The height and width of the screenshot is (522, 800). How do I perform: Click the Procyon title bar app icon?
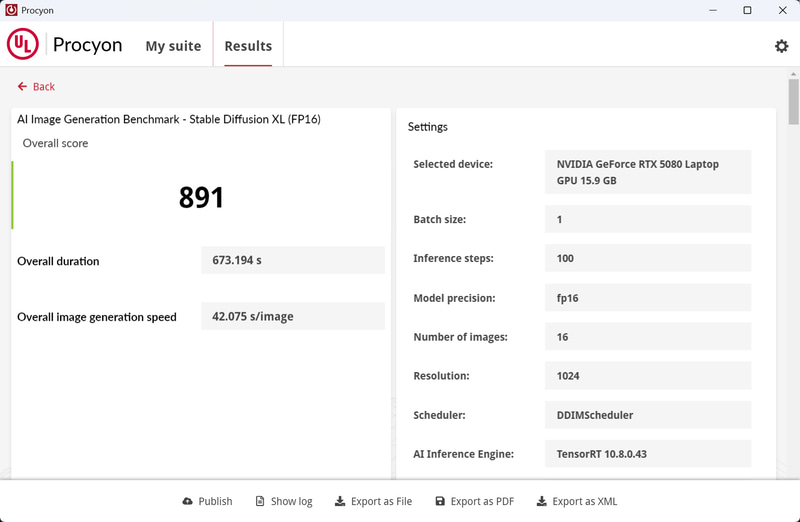click(11, 10)
